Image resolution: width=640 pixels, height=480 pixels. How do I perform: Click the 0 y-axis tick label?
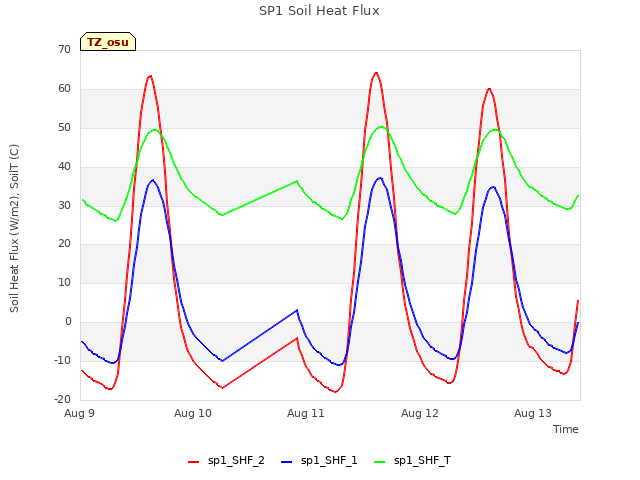(68, 322)
